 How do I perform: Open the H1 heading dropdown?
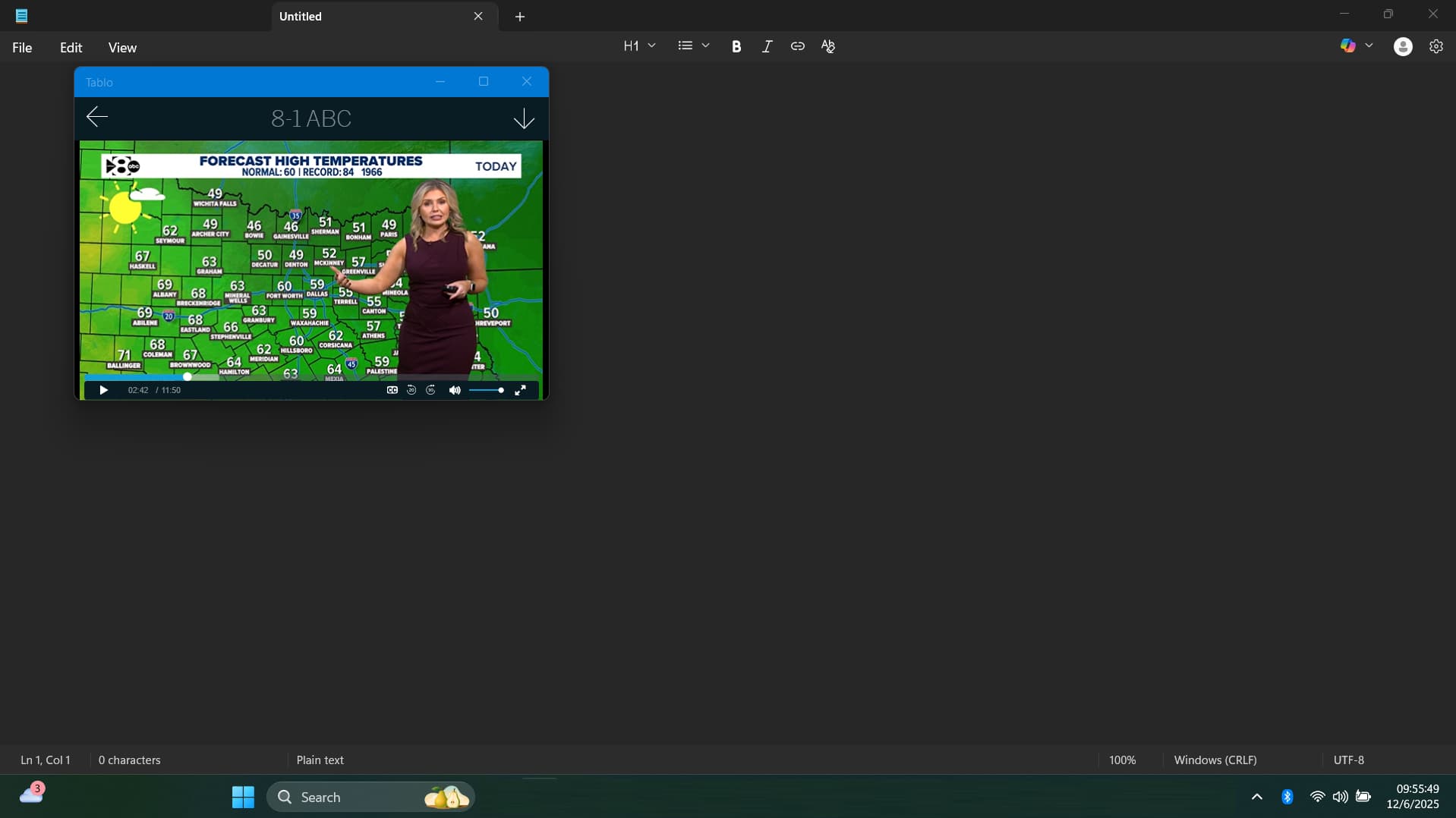(639, 46)
